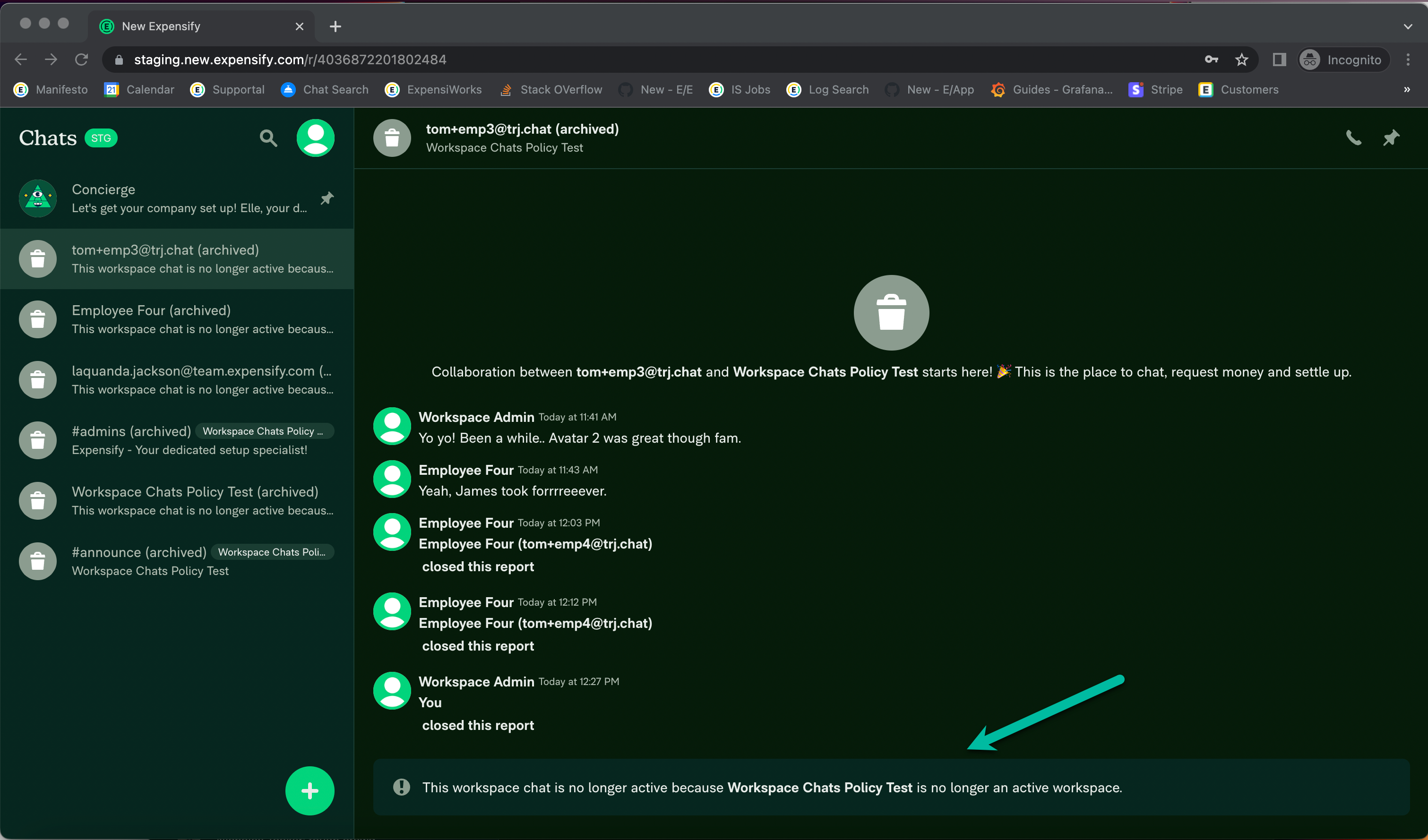Open the #admins (archived) room
The width and height of the screenshot is (1428, 840).
click(x=177, y=440)
